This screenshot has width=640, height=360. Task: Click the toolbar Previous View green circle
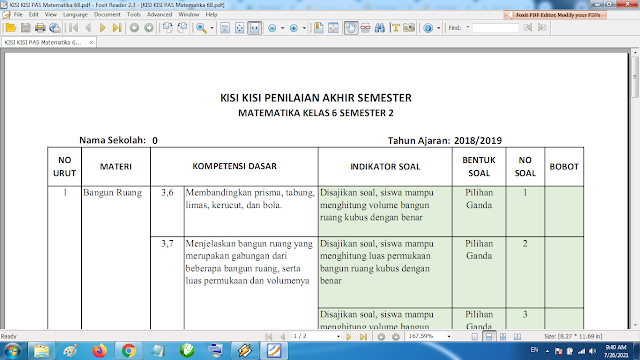(x=134, y=28)
